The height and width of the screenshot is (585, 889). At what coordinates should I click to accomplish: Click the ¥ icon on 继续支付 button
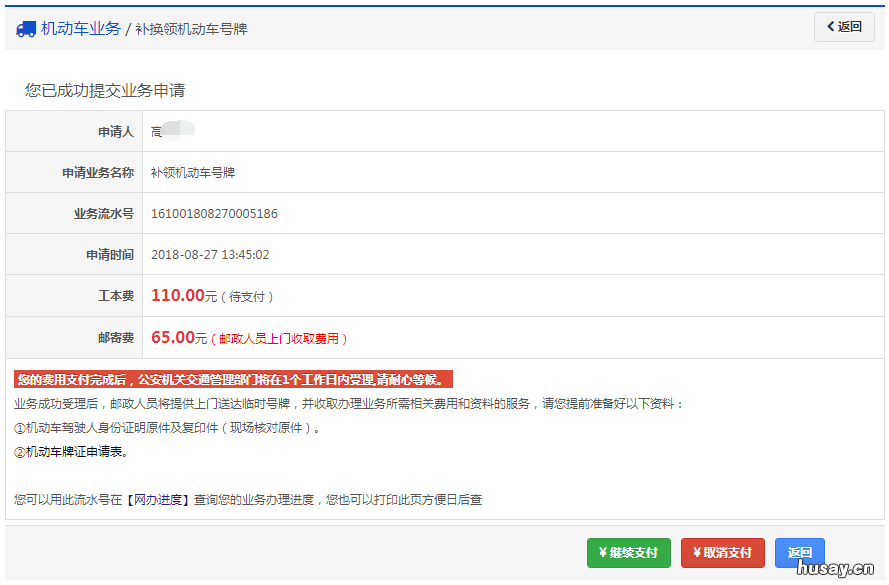(604, 552)
